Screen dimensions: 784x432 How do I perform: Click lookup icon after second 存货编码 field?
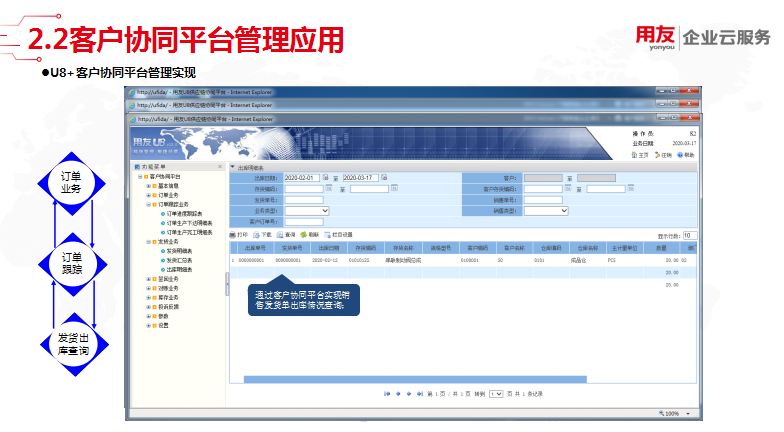394,188
